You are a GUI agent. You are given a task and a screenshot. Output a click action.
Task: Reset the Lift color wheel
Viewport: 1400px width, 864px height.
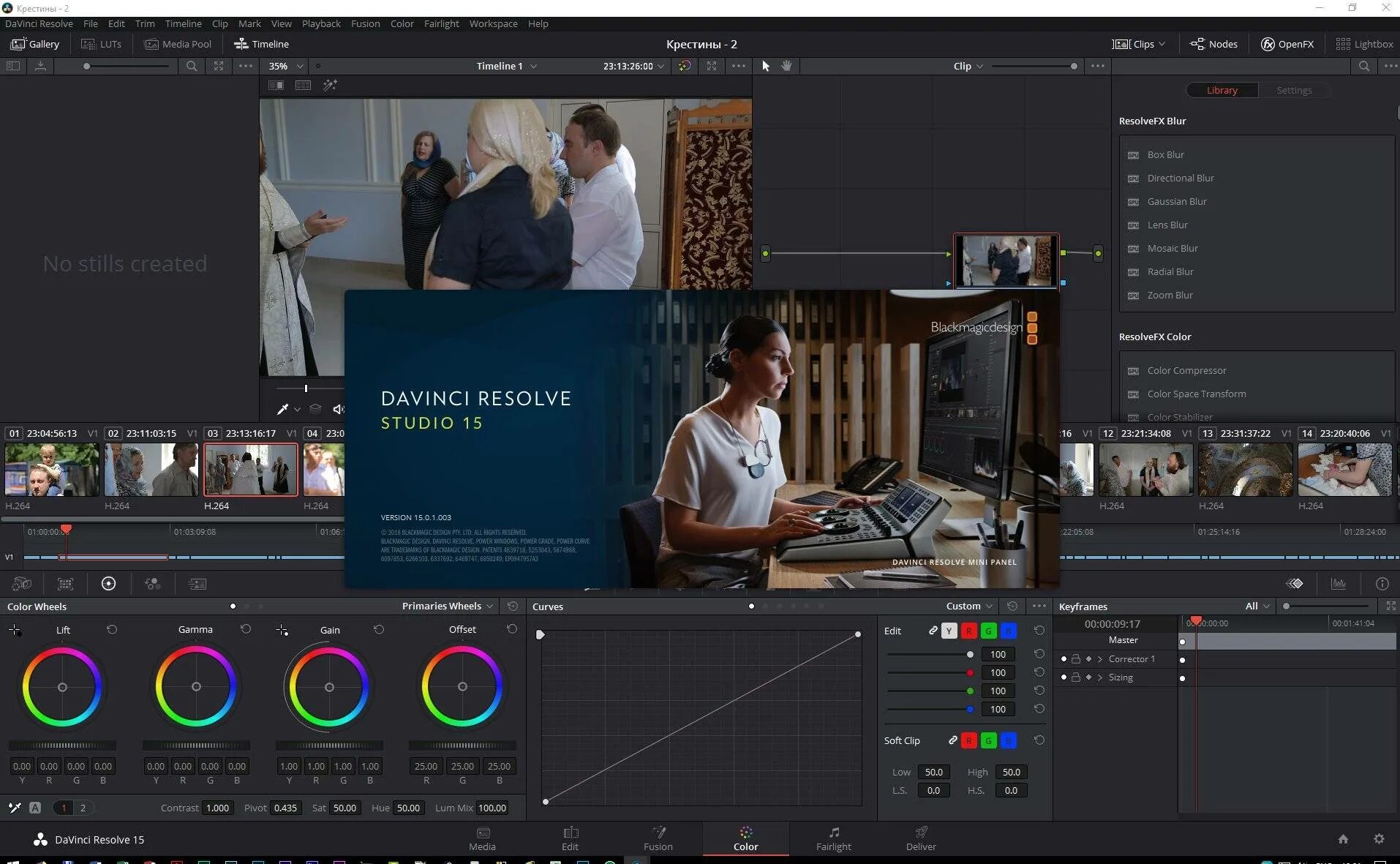112,629
